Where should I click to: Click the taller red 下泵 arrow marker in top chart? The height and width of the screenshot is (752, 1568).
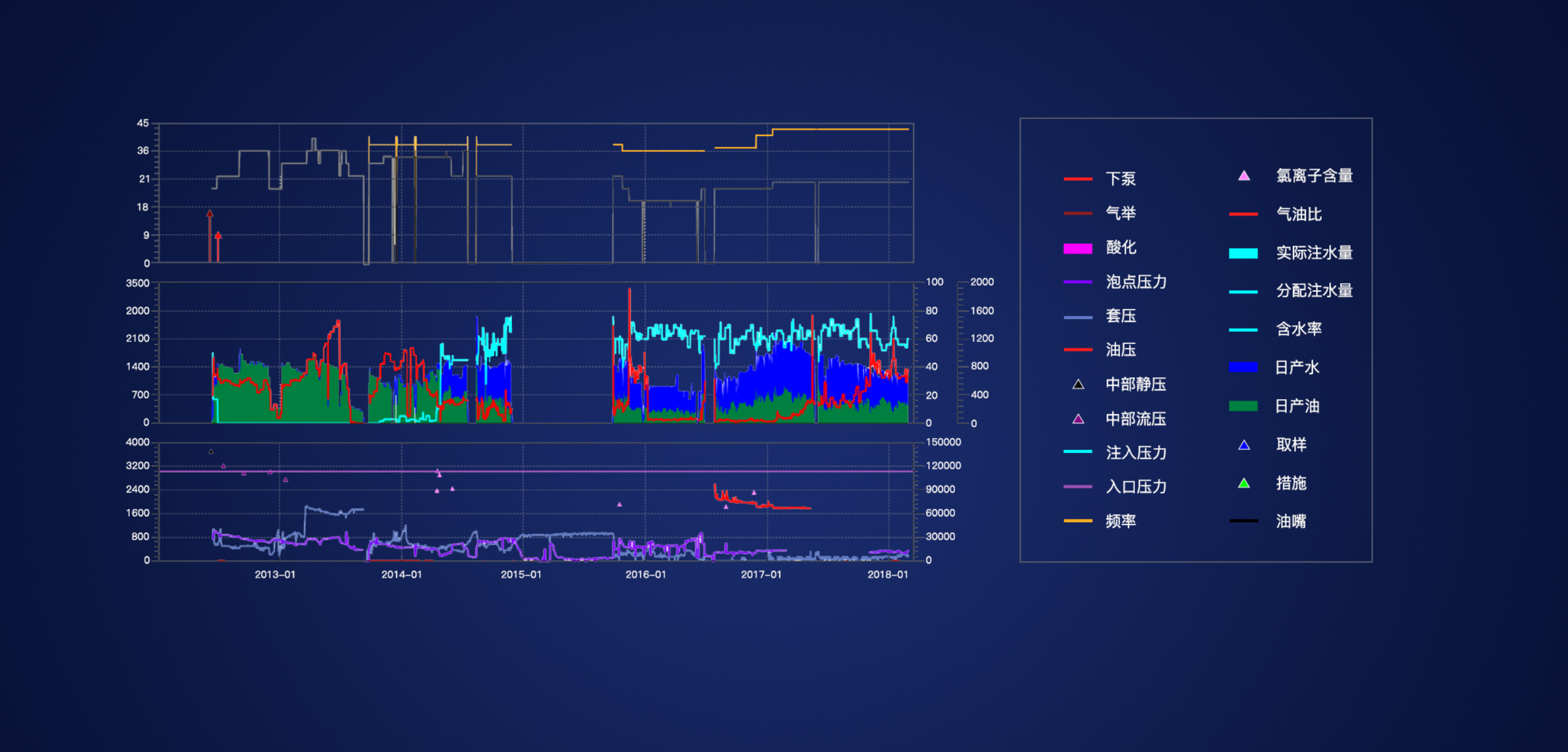[210, 236]
